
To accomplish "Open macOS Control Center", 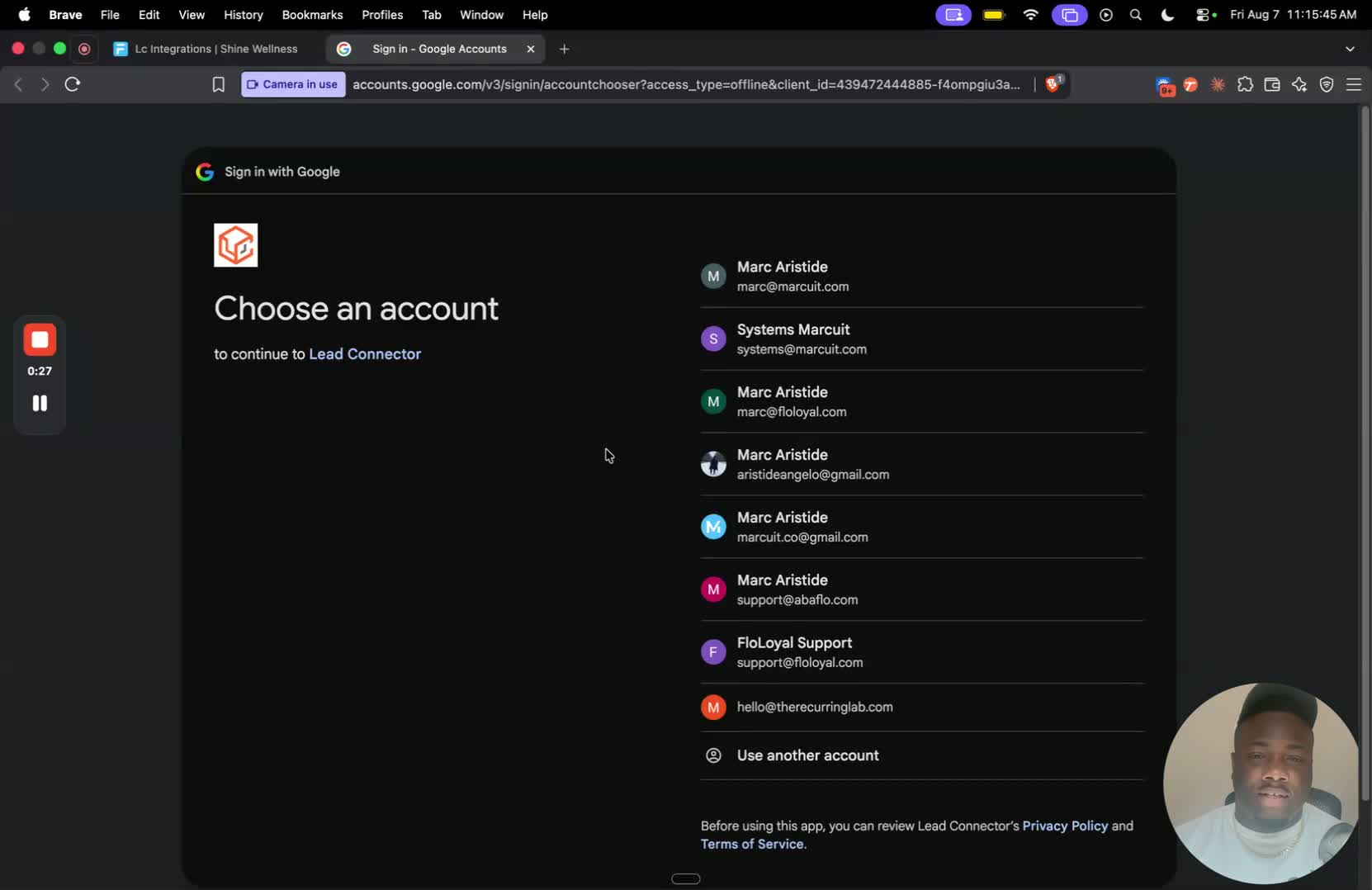I will click(1204, 15).
